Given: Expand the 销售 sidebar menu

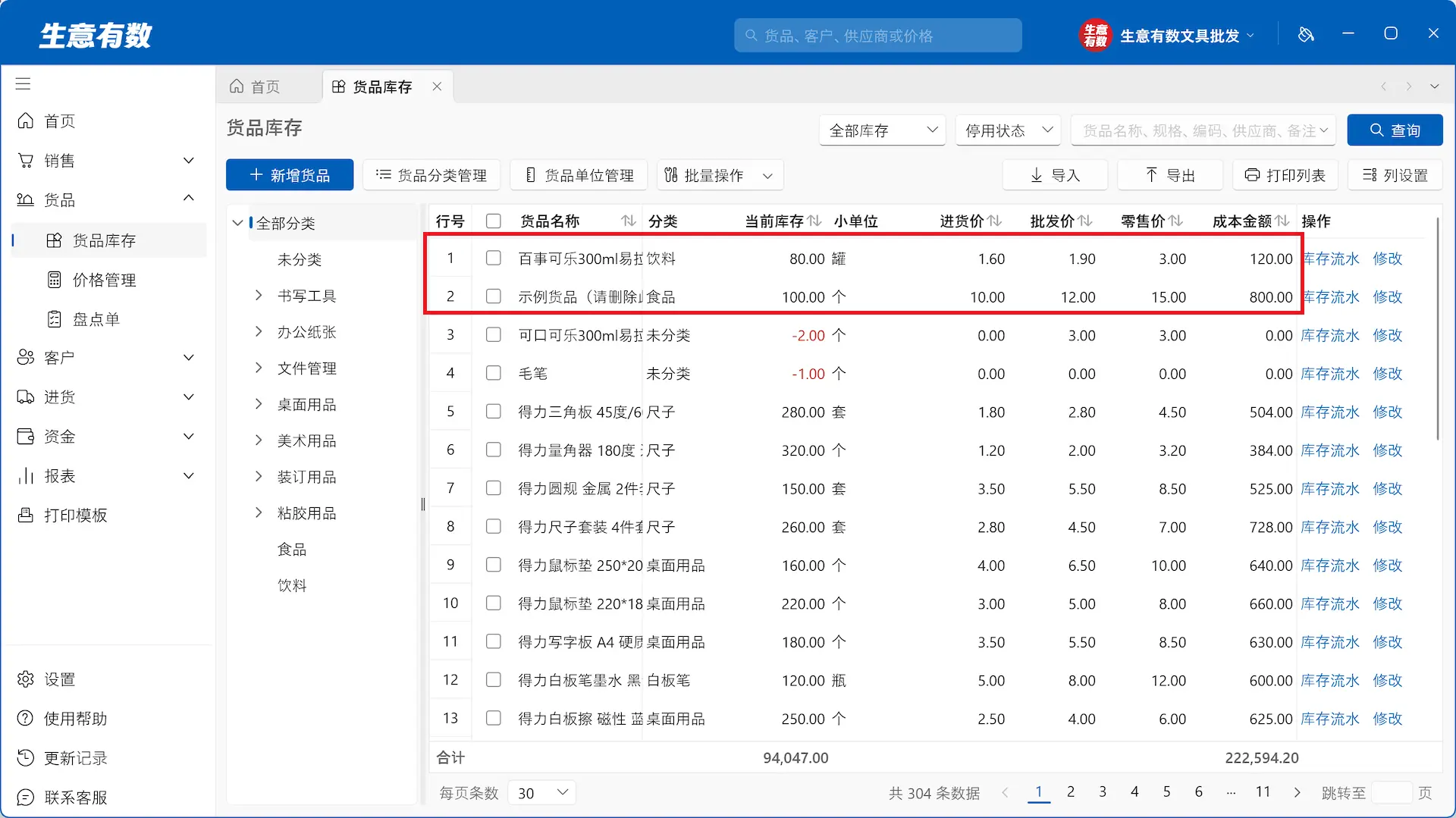Looking at the screenshot, I should [x=107, y=161].
